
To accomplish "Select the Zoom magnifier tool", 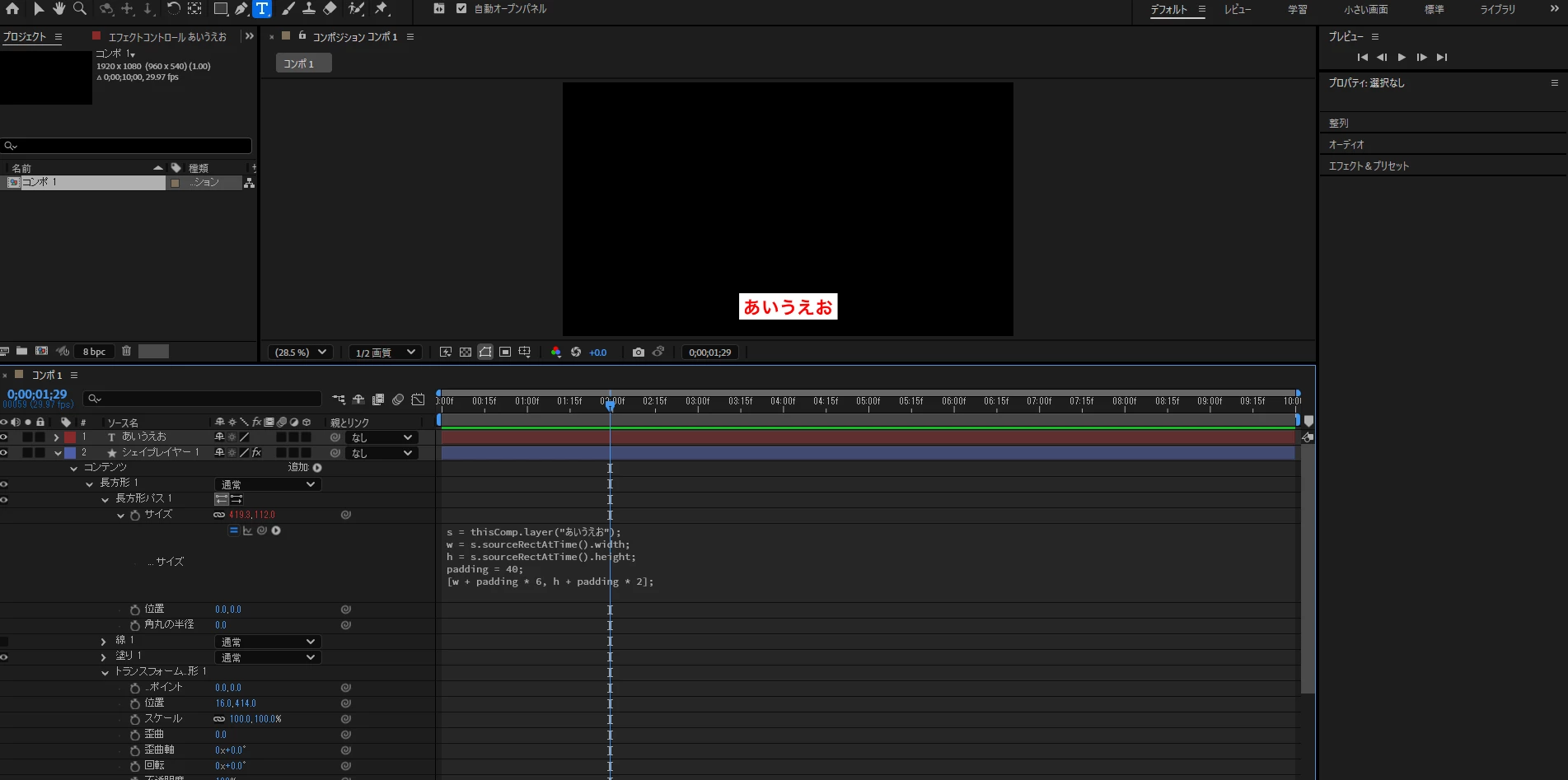I will (80, 8).
